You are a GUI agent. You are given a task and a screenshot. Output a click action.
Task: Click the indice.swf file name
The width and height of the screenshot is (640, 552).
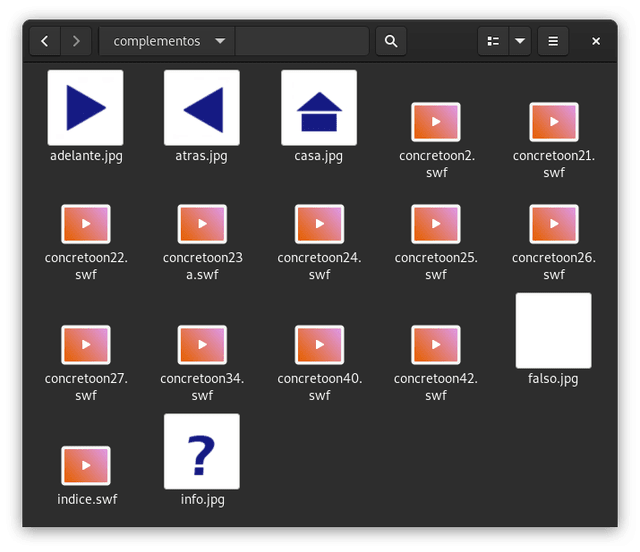coord(87,499)
